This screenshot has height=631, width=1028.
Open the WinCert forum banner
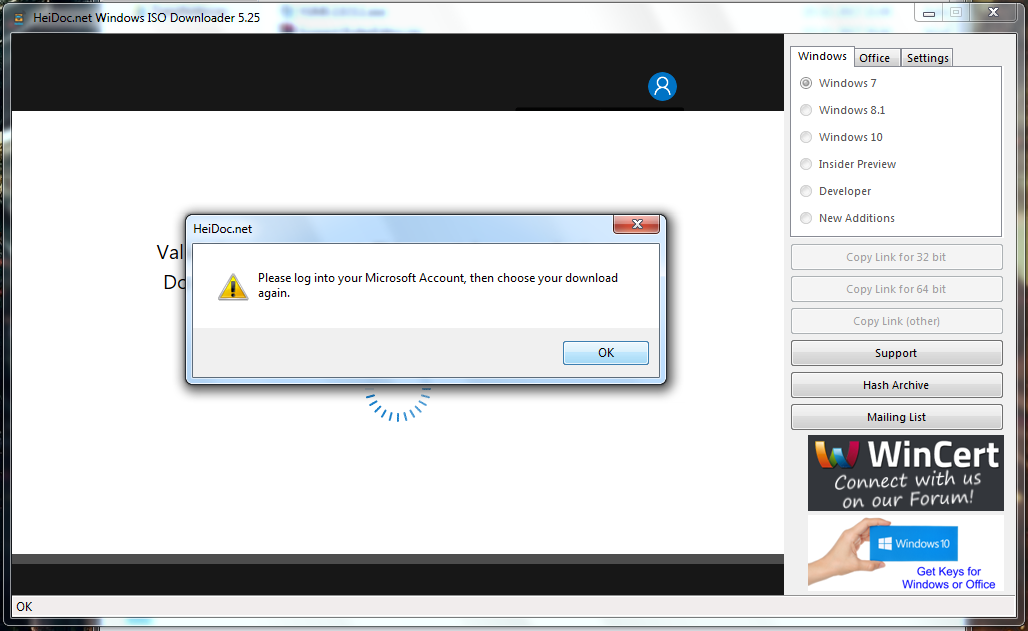905,473
